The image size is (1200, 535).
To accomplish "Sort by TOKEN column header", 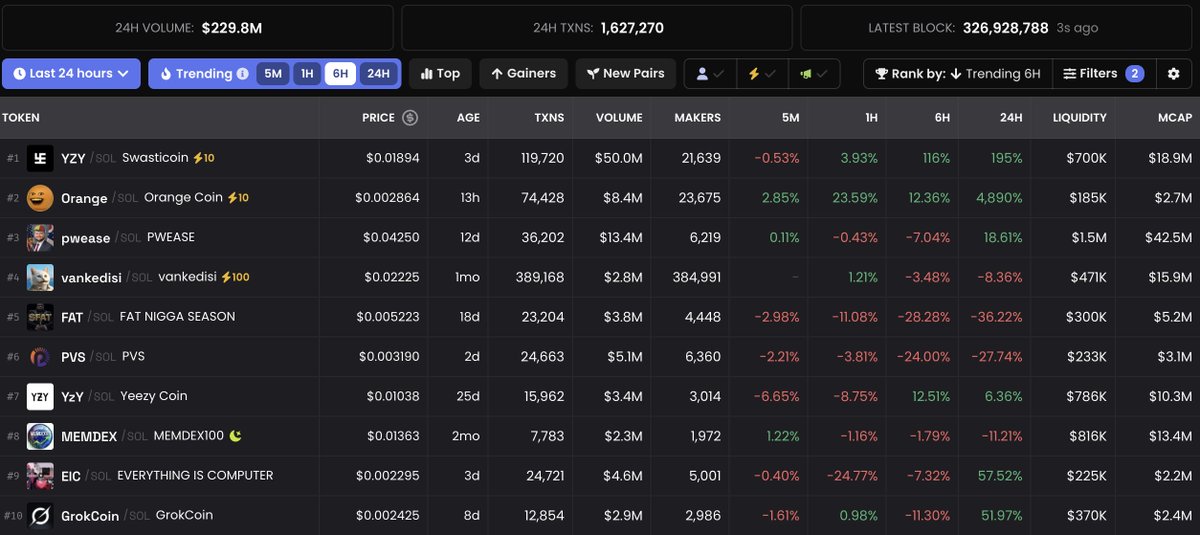I will [x=21, y=118].
